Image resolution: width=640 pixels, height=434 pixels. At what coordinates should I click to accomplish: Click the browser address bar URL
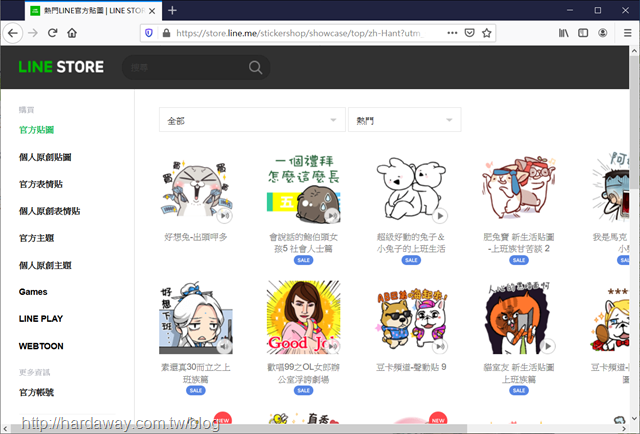click(300, 33)
